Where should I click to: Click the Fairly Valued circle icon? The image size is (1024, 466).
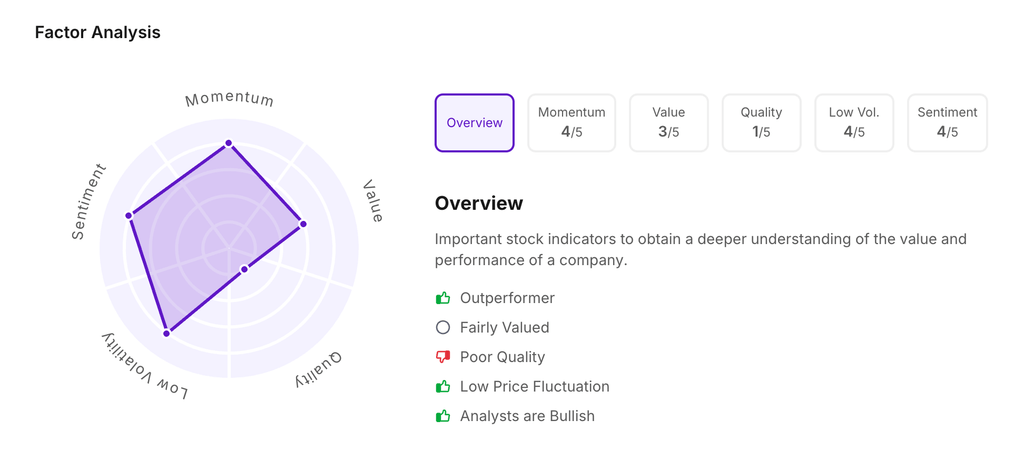(x=443, y=327)
